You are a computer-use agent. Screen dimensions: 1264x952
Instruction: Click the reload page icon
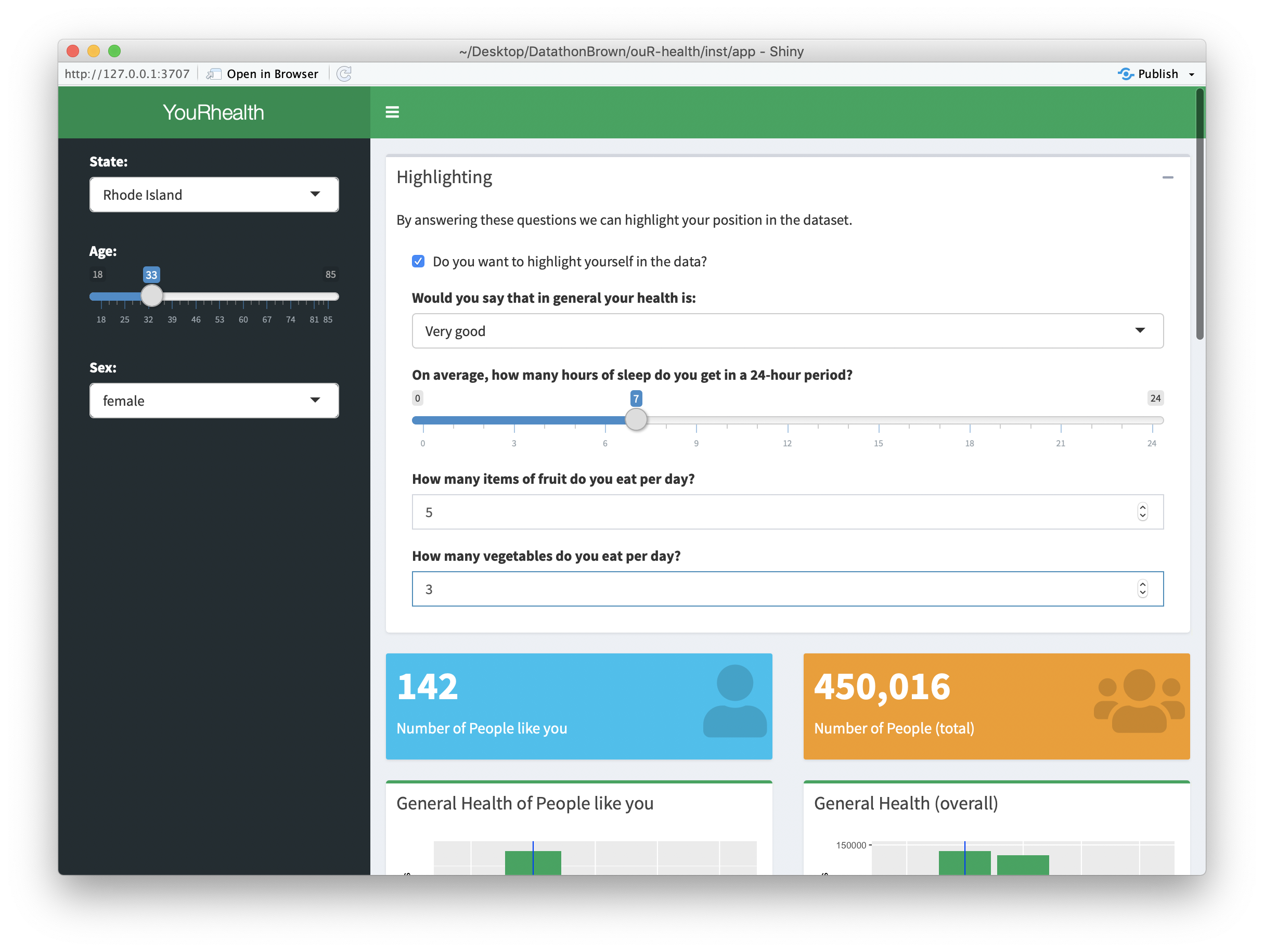(x=344, y=74)
